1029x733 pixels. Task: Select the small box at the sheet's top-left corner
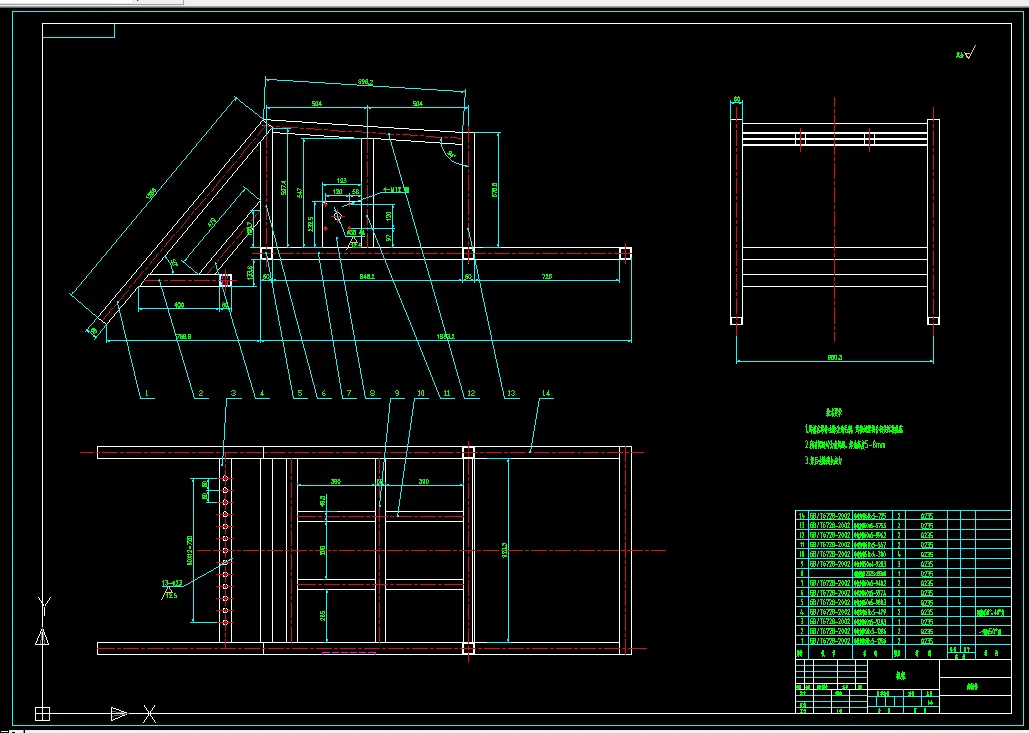pyautogui.click(x=79, y=31)
